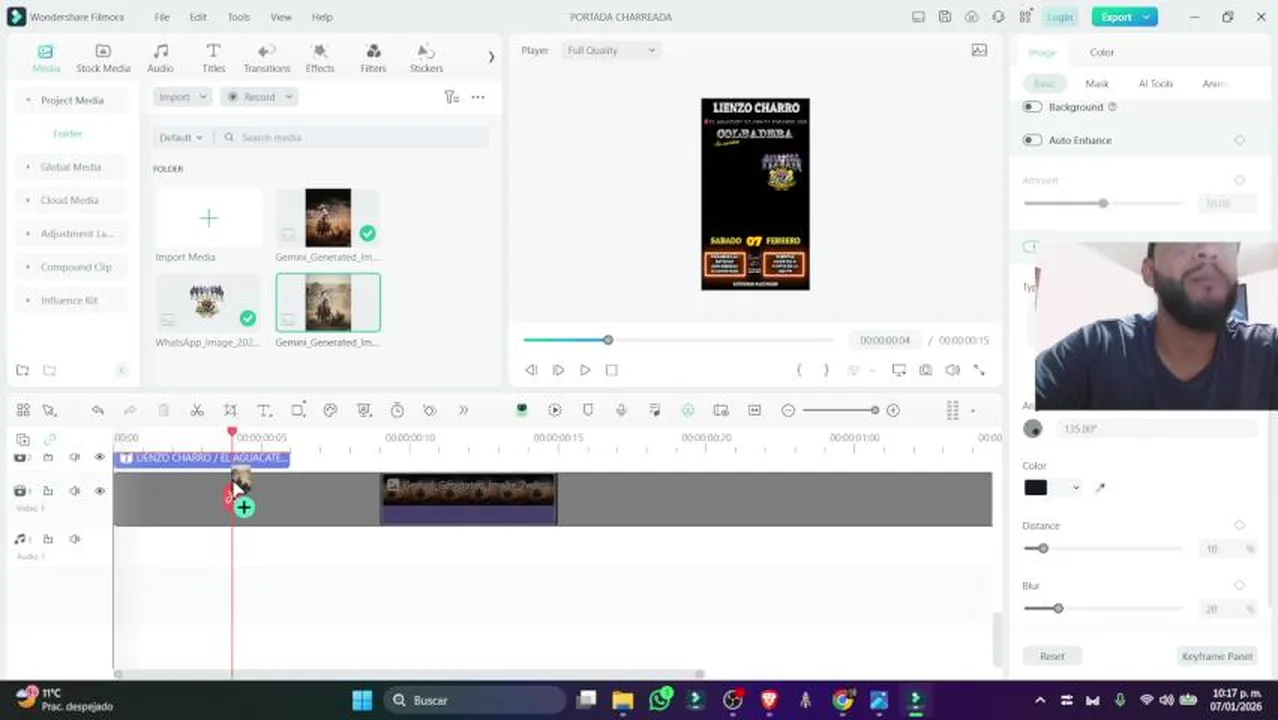Click the Login button
The image size is (1278, 720).
pyautogui.click(x=1059, y=17)
